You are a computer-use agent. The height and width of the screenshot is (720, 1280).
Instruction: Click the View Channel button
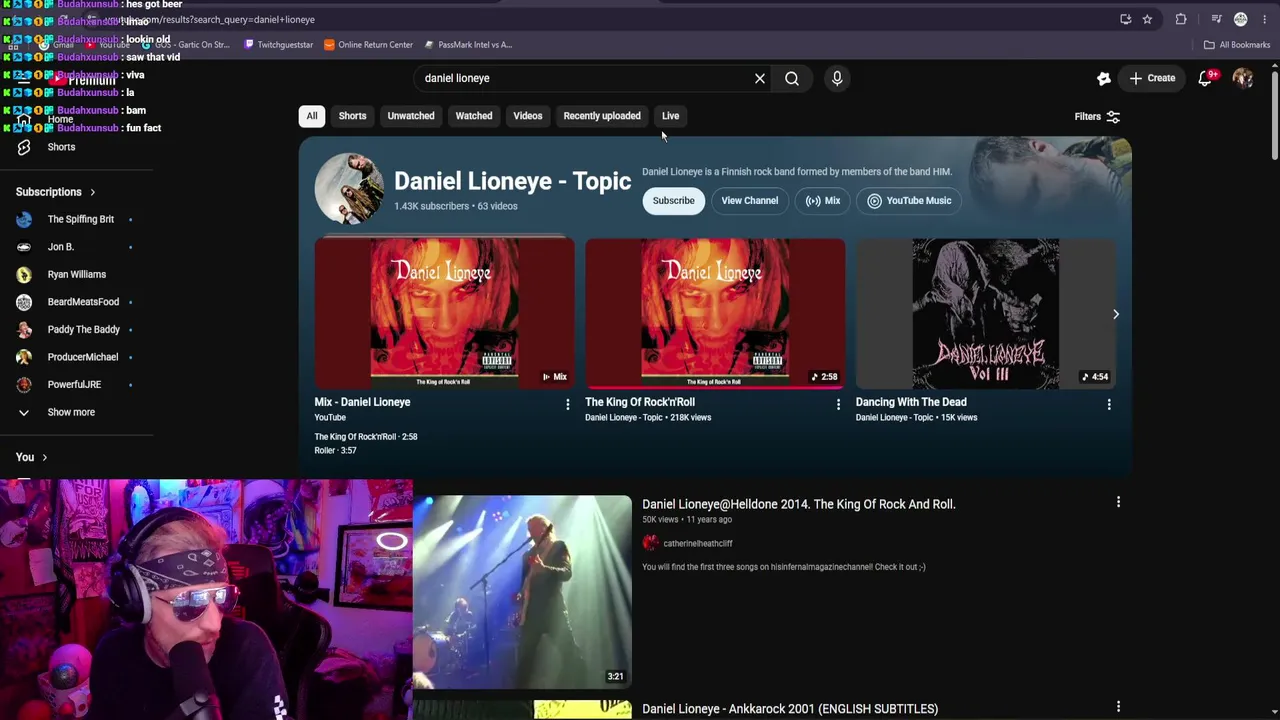(x=750, y=201)
